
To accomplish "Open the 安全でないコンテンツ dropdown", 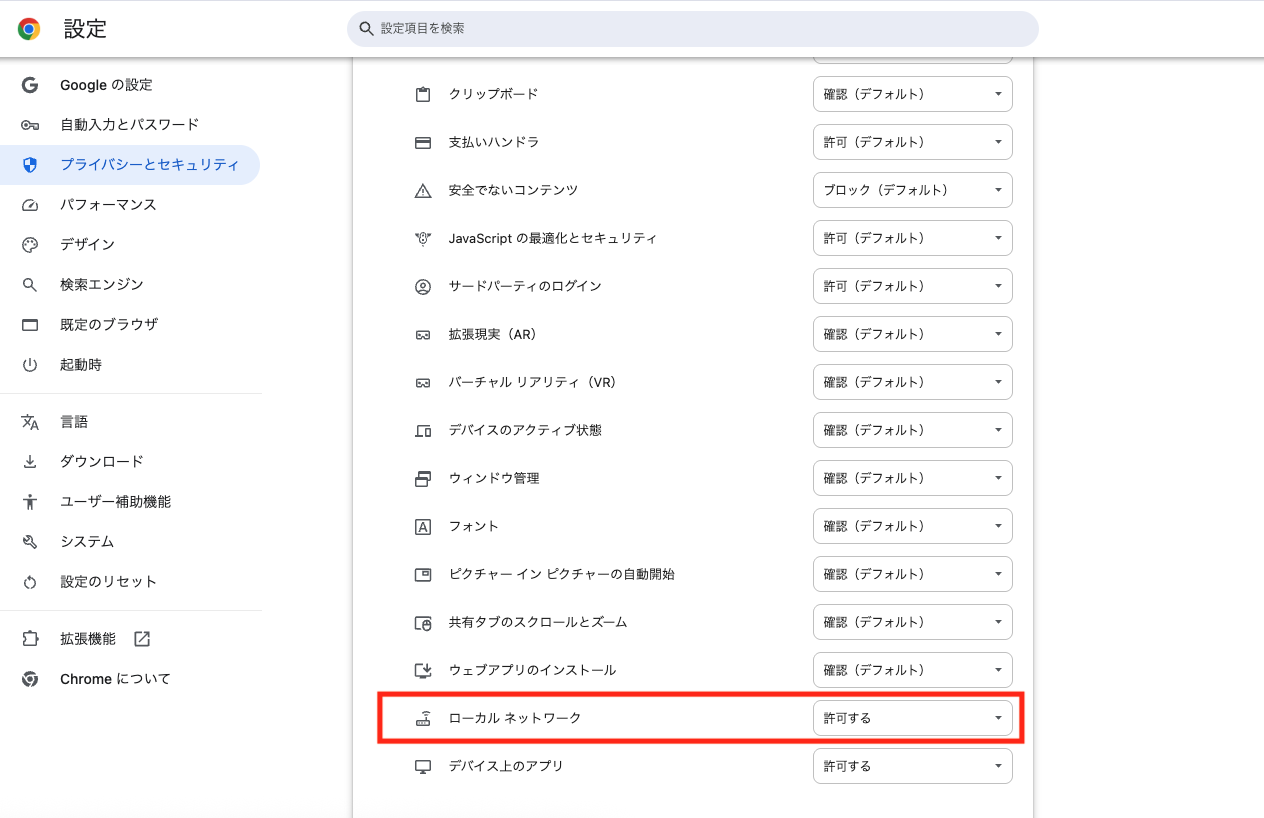I will tap(913, 190).
